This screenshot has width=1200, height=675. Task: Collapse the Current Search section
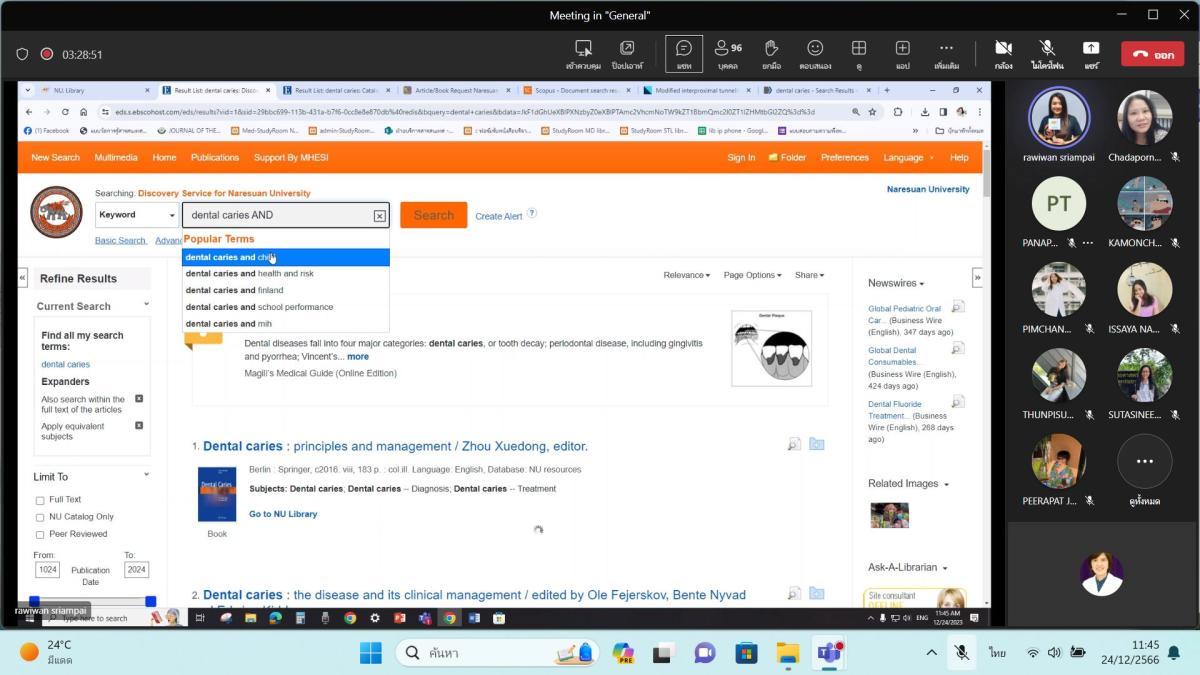[x=146, y=305]
